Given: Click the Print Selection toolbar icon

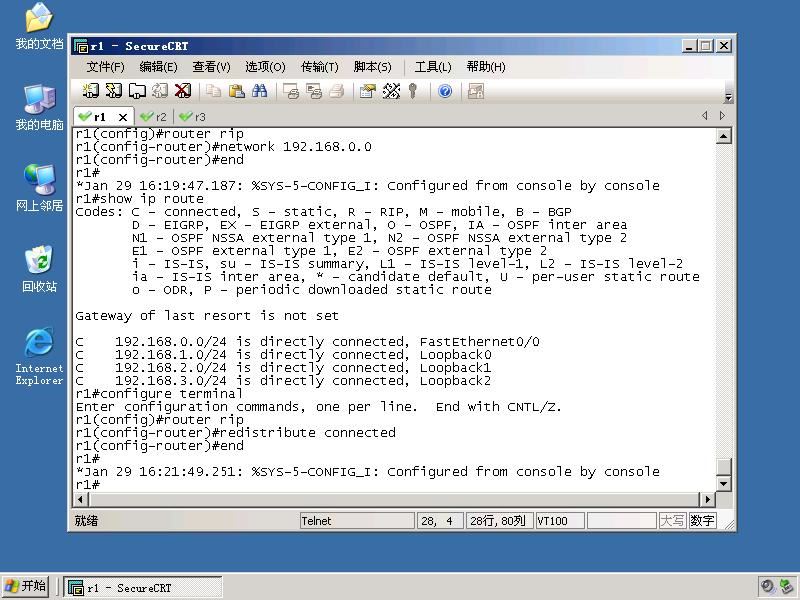Looking at the screenshot, I should click(314, 91).
